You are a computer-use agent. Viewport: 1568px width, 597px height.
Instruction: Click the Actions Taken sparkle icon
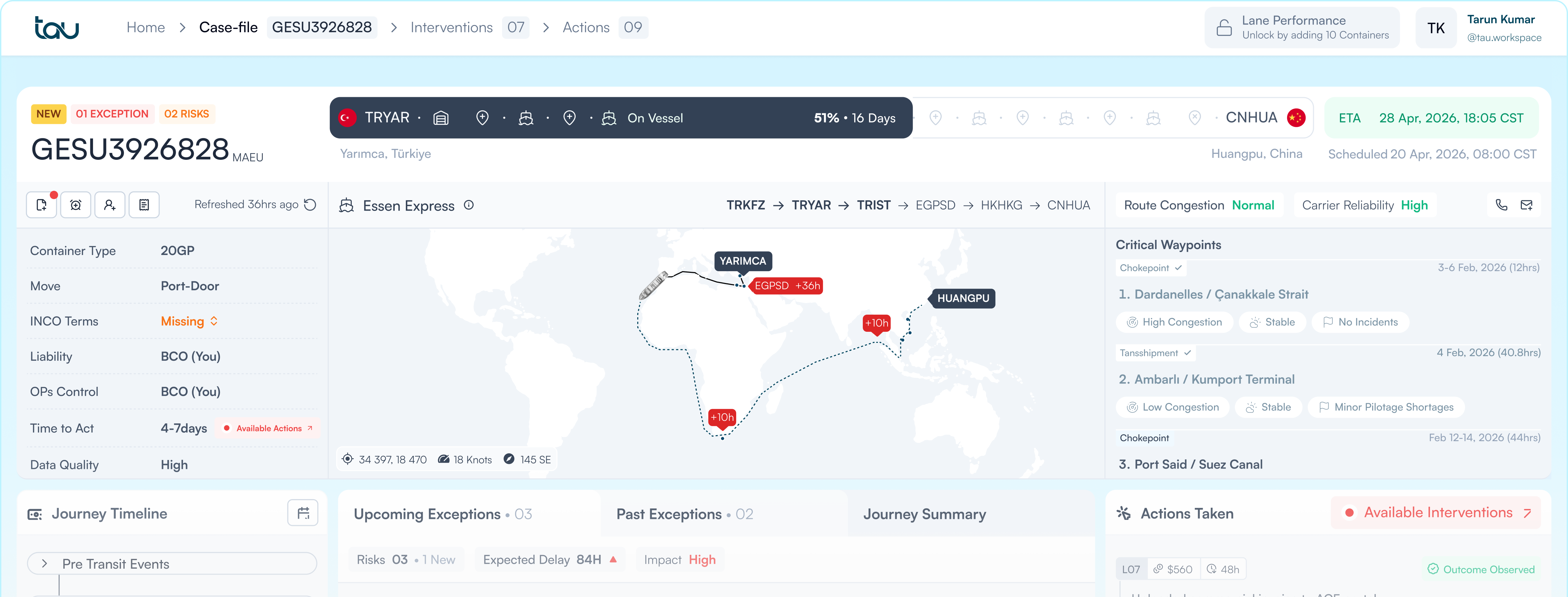pyautogui.click(x=1124, y=514)
